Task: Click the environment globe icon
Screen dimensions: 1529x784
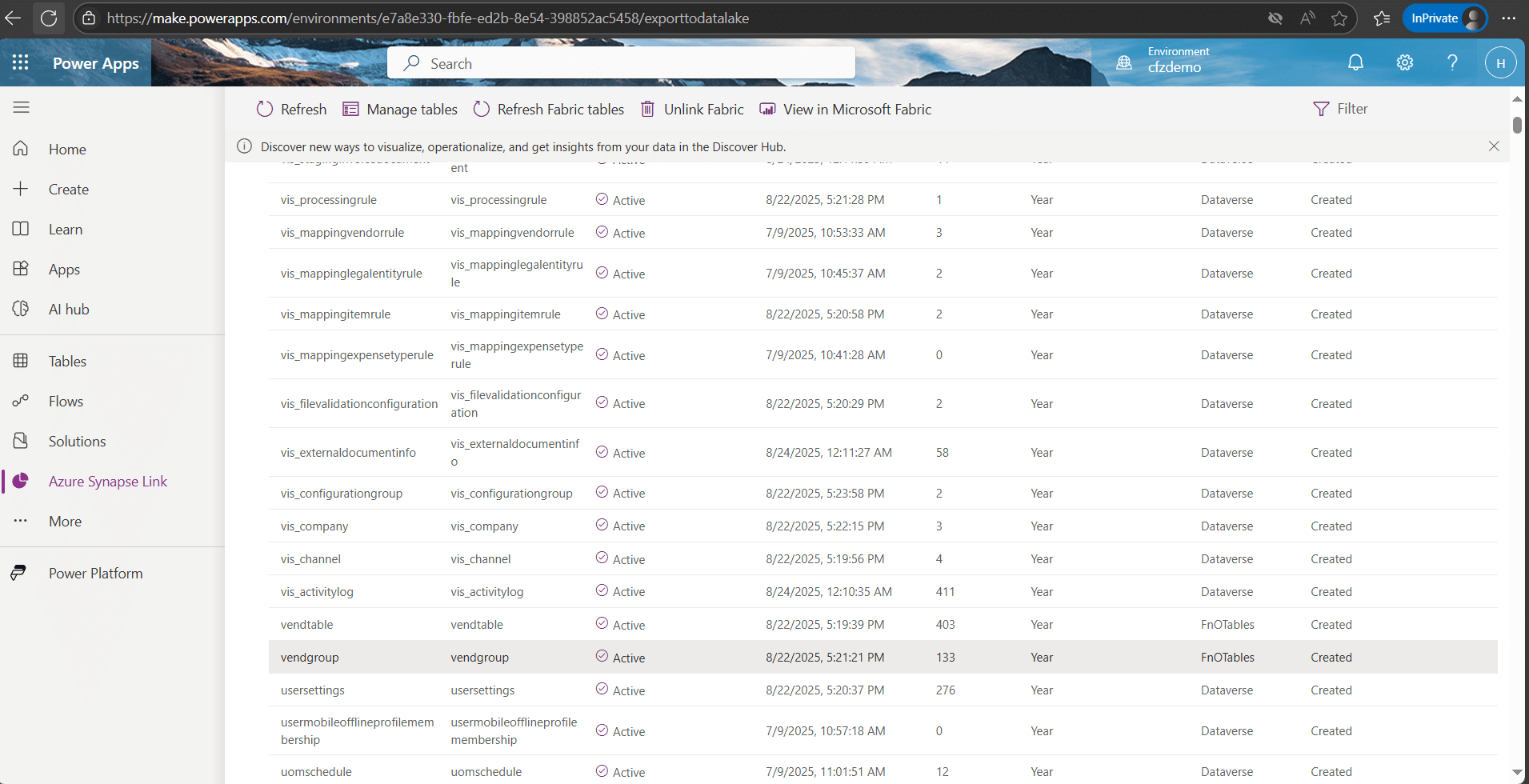Action: pyautogui.click(x=1124, y=62)
